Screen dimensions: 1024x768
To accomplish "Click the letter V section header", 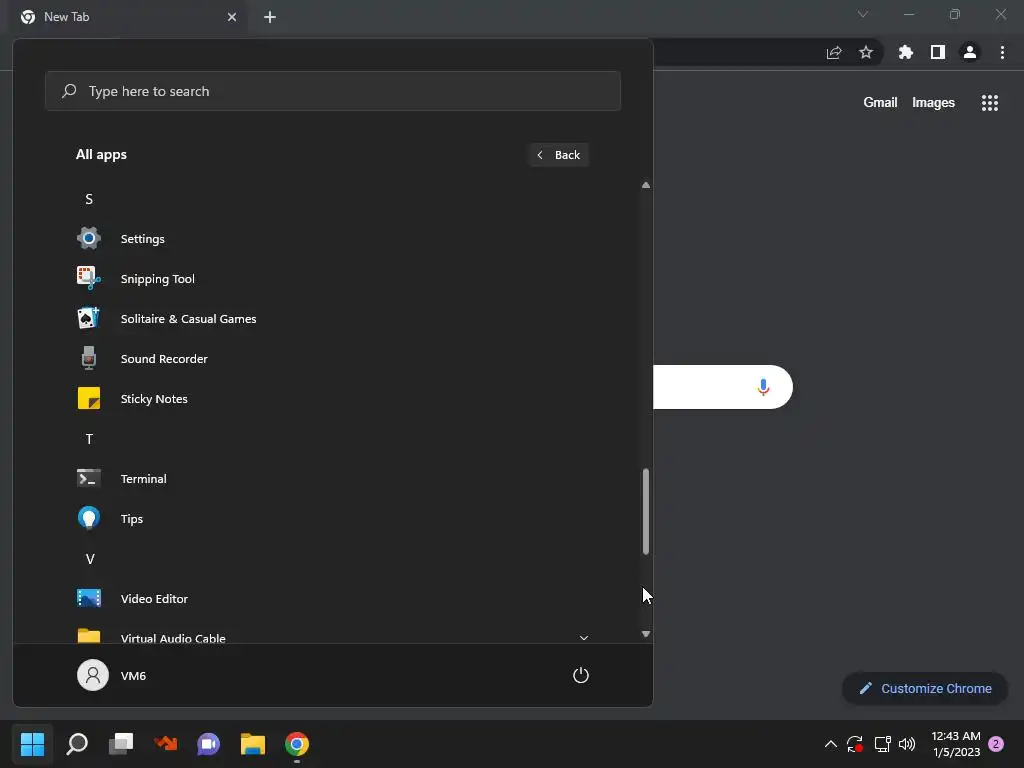I will (x=90, y=559).
